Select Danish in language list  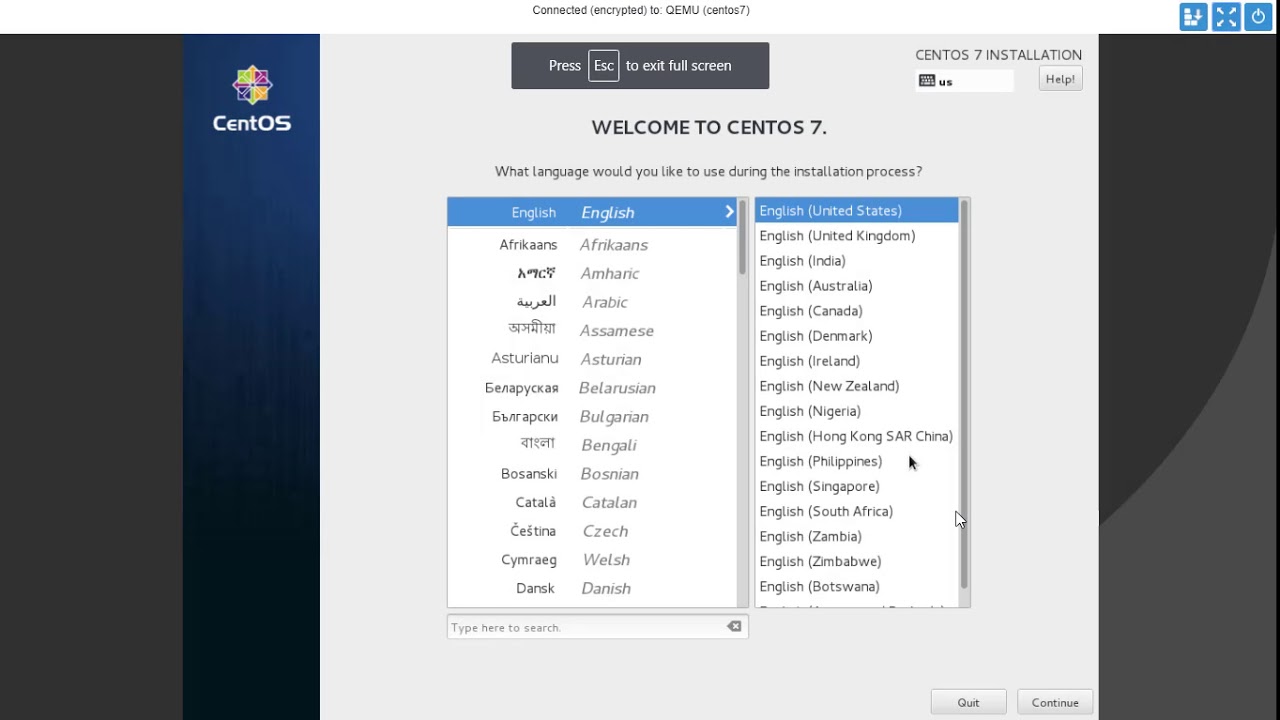point(592,588)
